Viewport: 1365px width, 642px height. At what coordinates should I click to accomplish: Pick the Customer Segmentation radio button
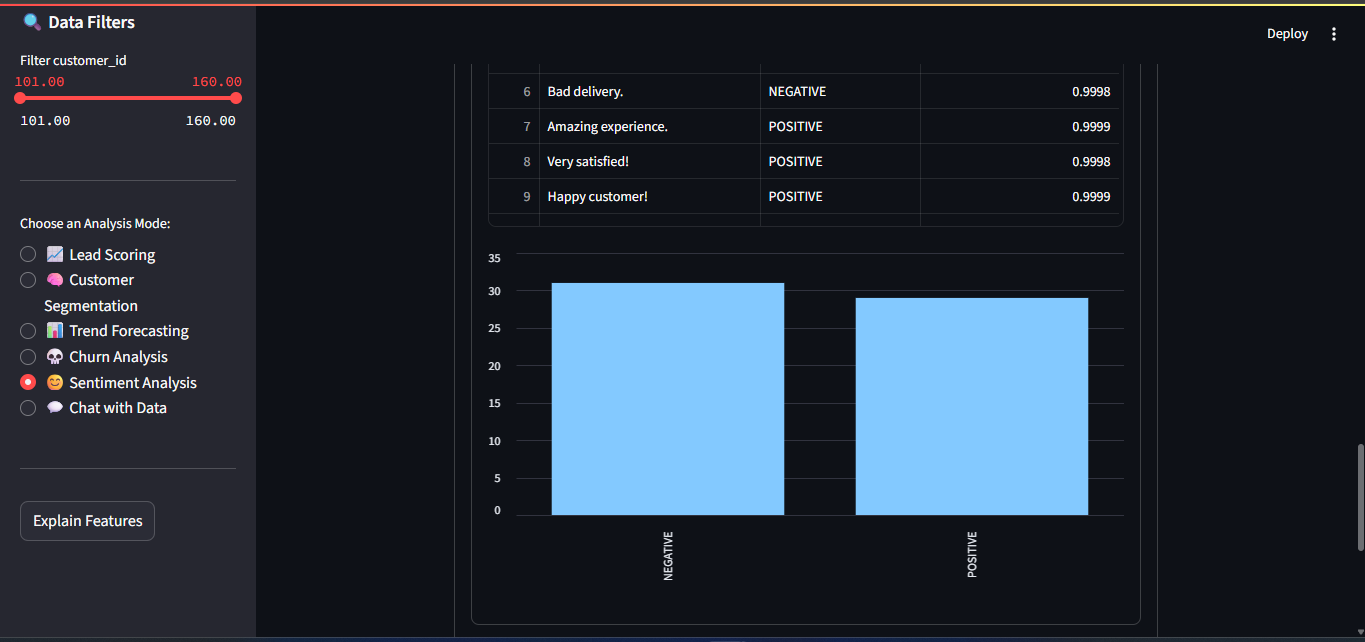[x=28, y=280]
